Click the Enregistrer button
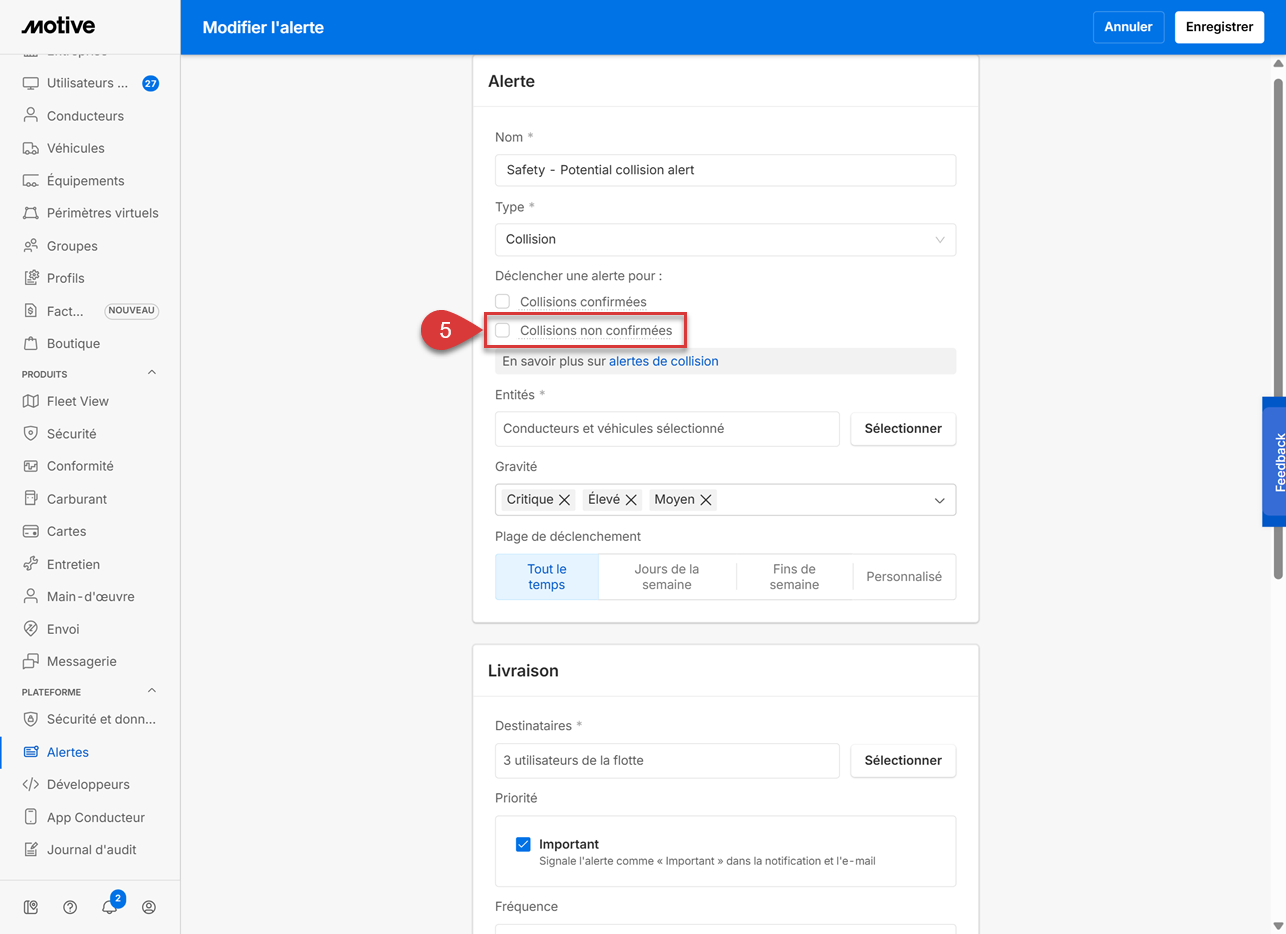Viewport: 1286px width, 934px height. (1219, 27)
